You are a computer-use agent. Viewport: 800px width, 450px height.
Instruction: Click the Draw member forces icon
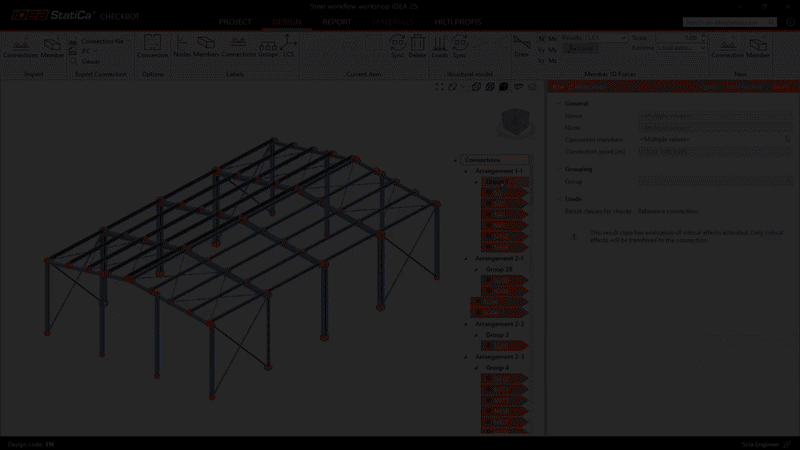pyautogui.click(x=521, y=47)
